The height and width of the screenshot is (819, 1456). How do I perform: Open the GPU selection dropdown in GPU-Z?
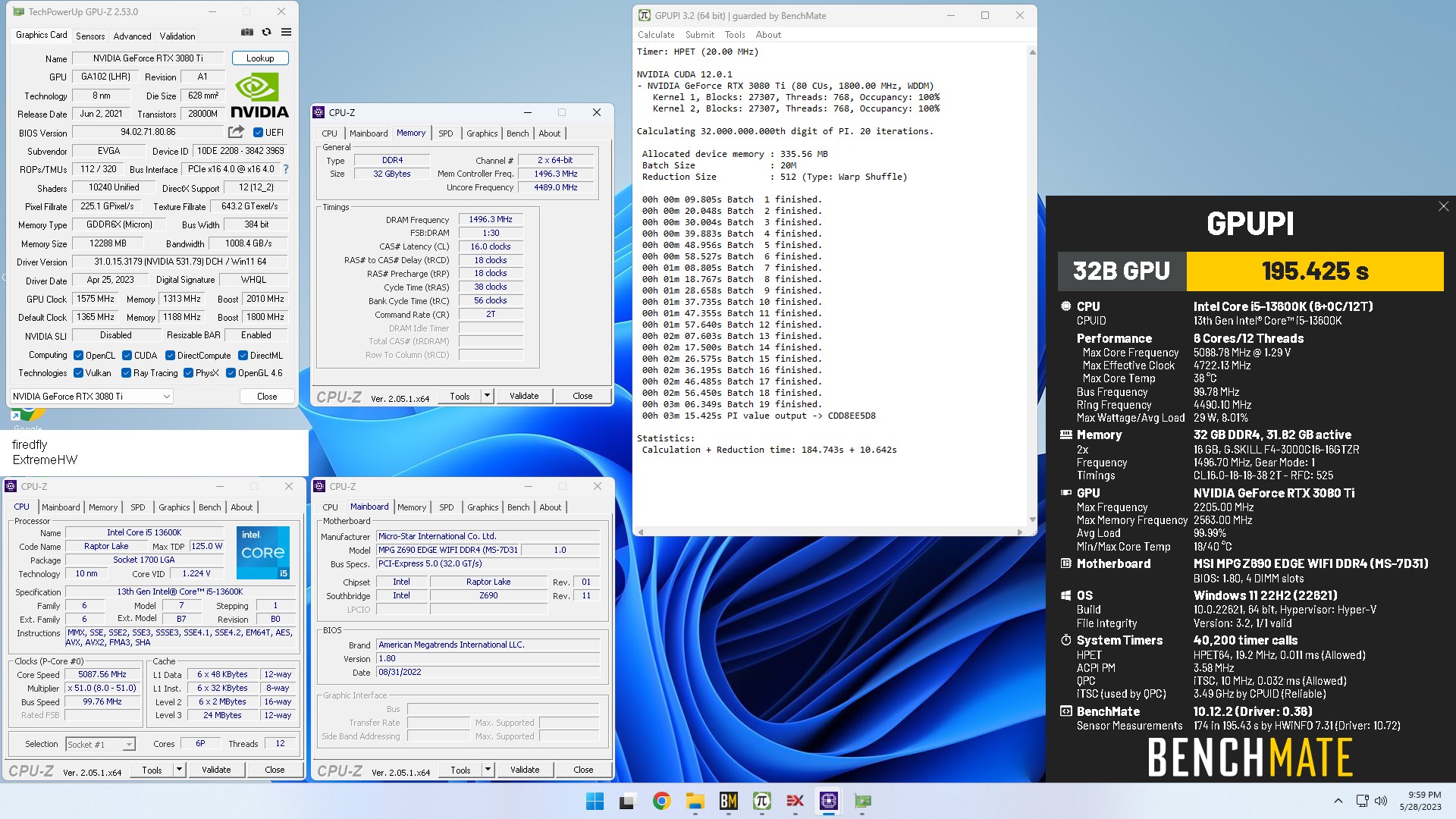92,396
